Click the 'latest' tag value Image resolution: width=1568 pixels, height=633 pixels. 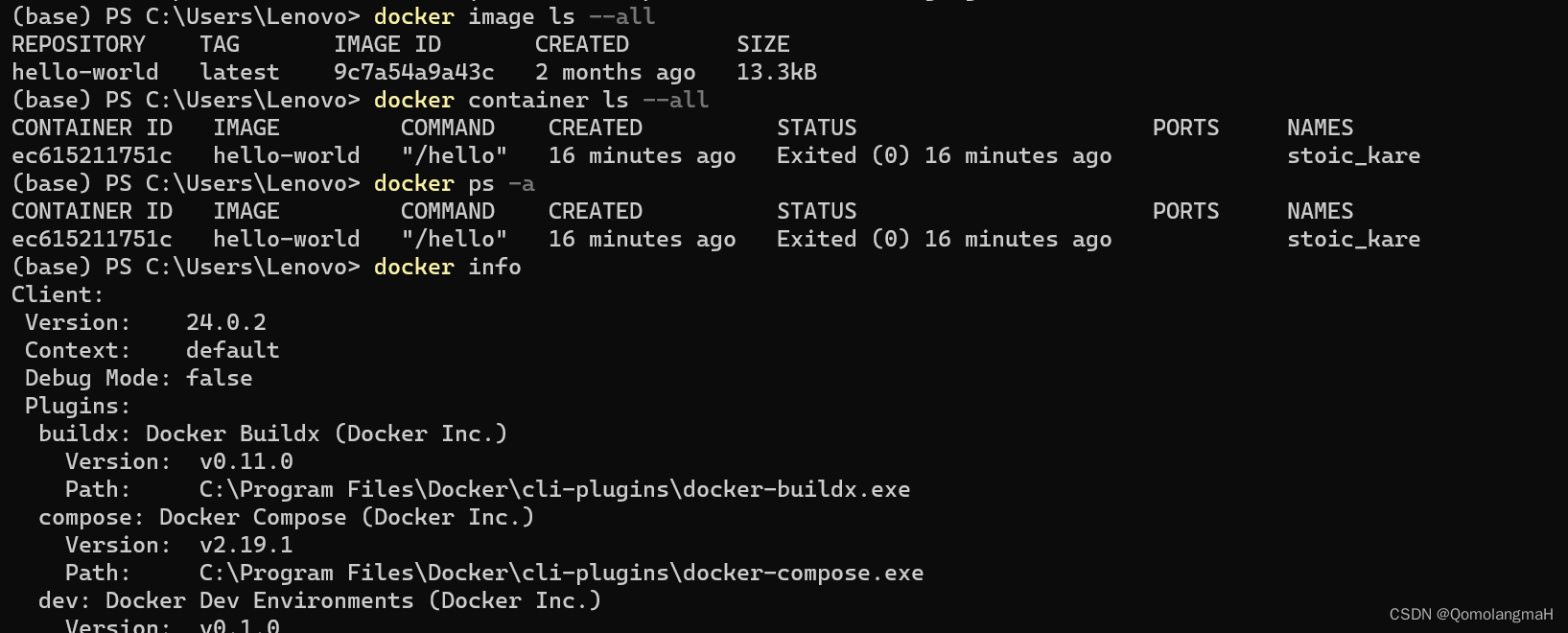(x=240, y=72)
